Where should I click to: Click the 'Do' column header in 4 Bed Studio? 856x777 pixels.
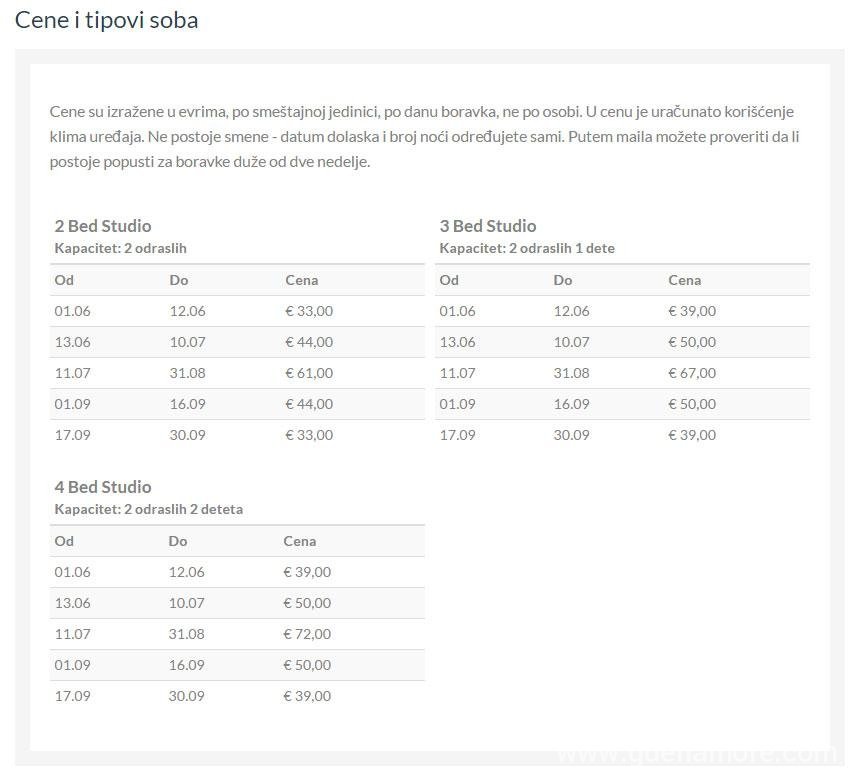tap(177, 541)
